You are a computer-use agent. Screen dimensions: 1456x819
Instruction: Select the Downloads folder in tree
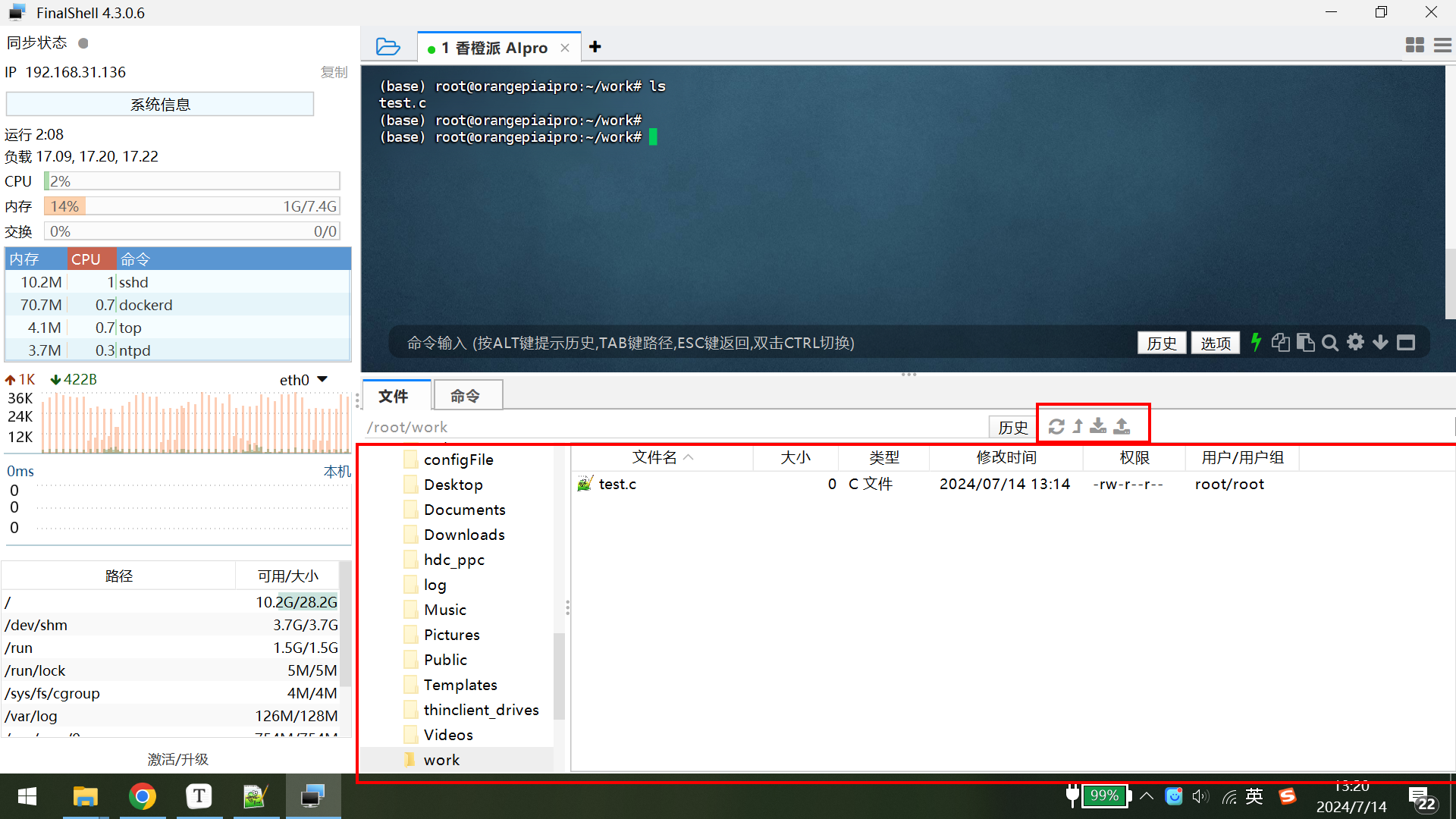tap(464, 535)
